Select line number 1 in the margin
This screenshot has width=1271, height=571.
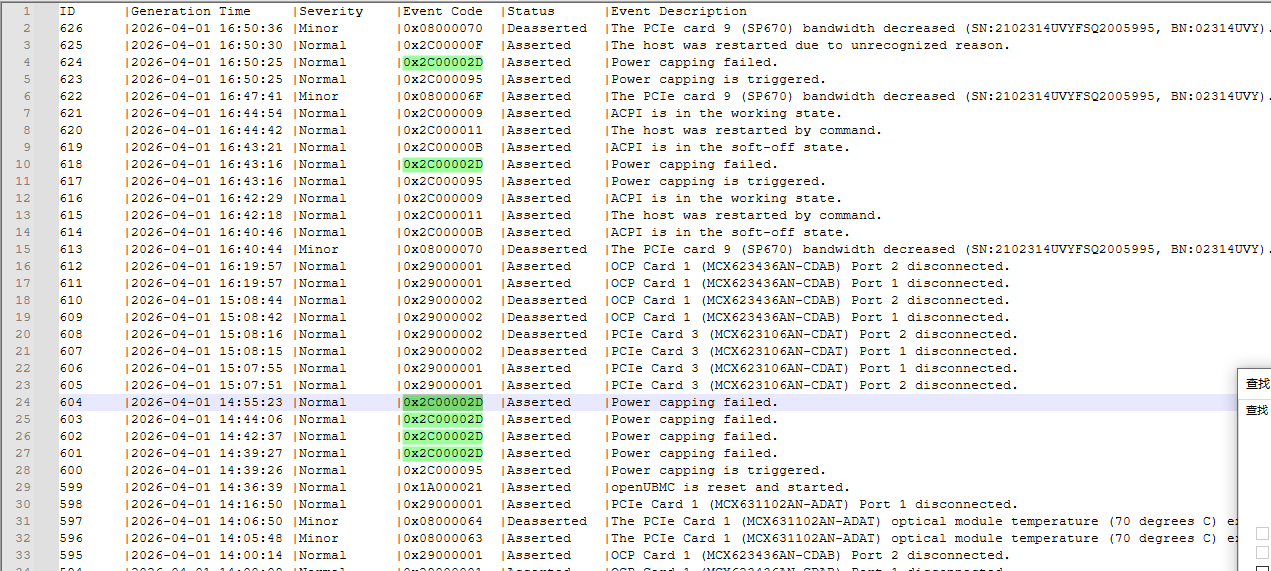[x=27, y=11]
